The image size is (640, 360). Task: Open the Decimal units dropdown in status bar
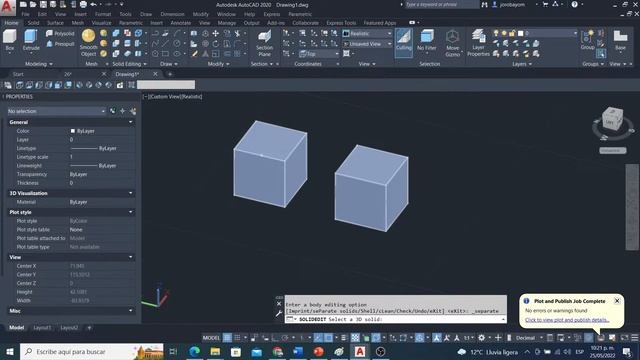529,338
